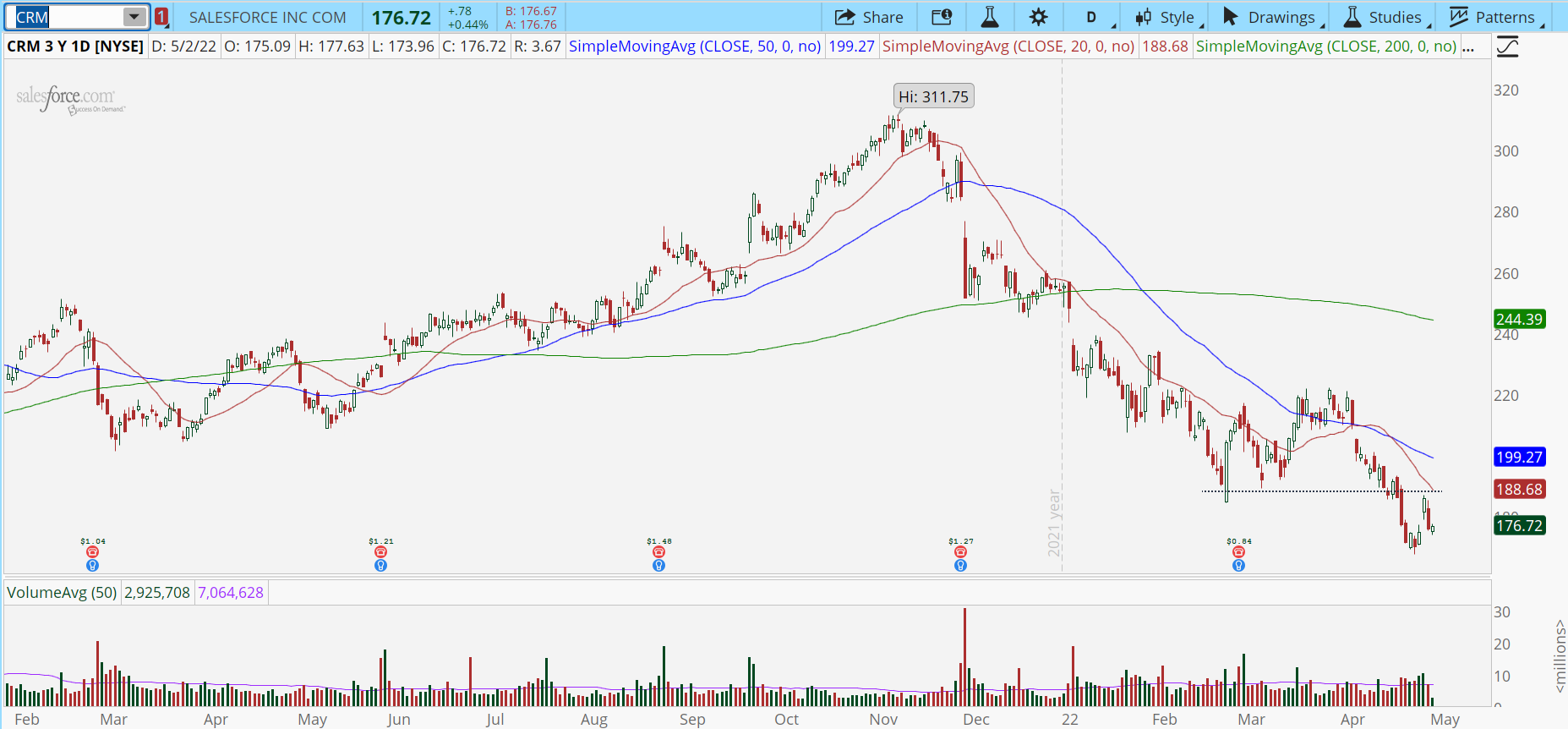
Task: Select the SimpleMovingAvg (CLOSE, 50, 0, no) label
Action: coord(695,47)
